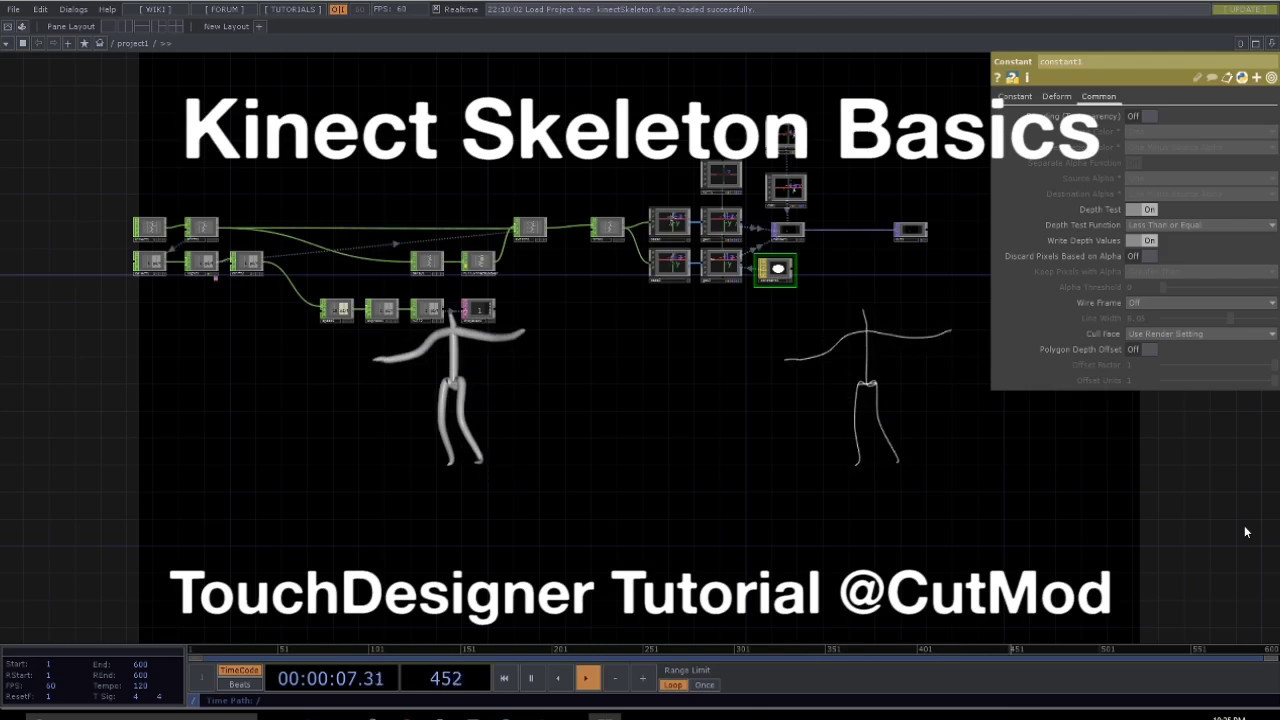Switch timeline display to Beats
Image resolution: width=1280 pixels, height=720 pixels.
[239, 685]
